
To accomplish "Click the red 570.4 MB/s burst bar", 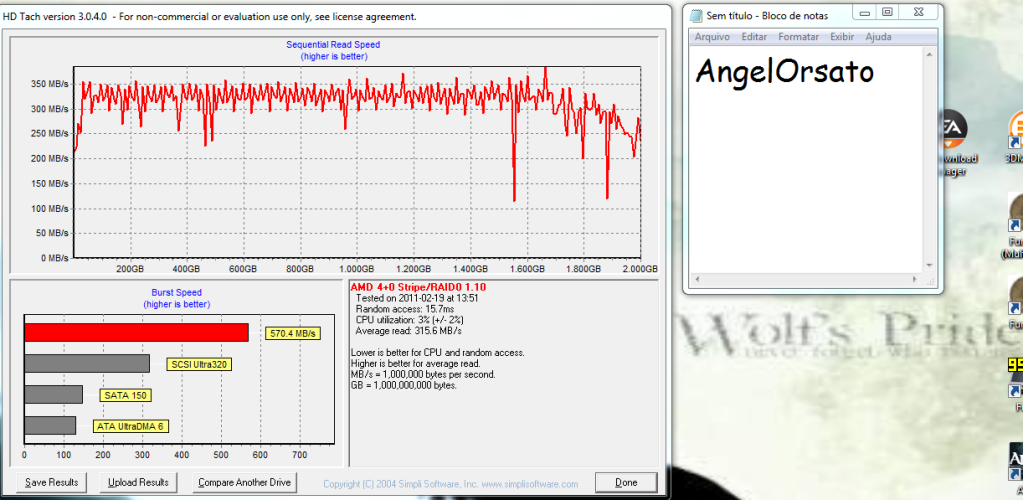I will point(136,332).
